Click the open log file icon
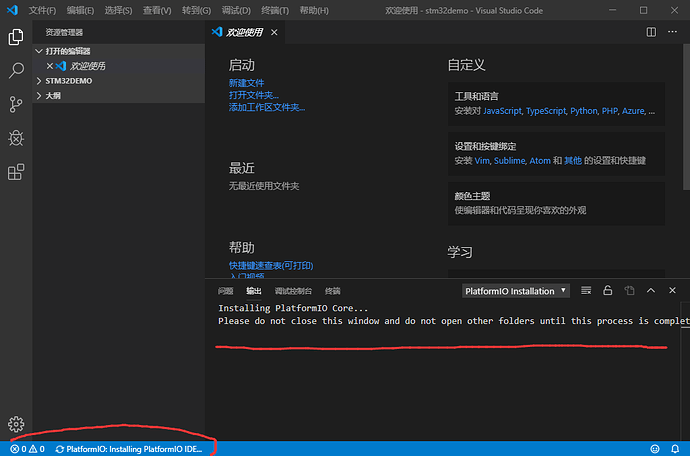This screenshot has height=456, width=690. [x=629, y=291]
